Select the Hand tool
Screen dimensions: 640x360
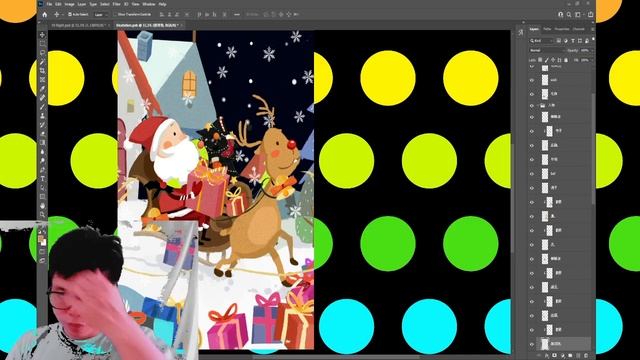(x=42, y=206)
